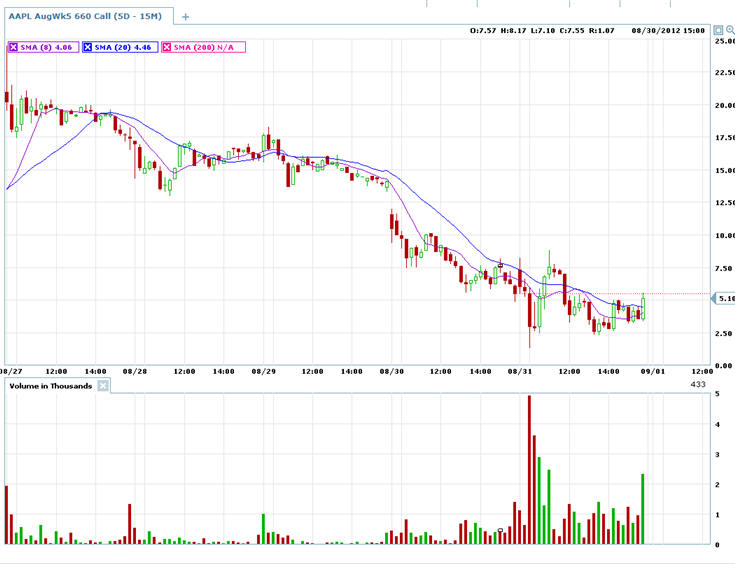Remove the SMA (200) indicator with its X
The width and height of the screenshot is (735, 564).
click(x=166, y=47)
